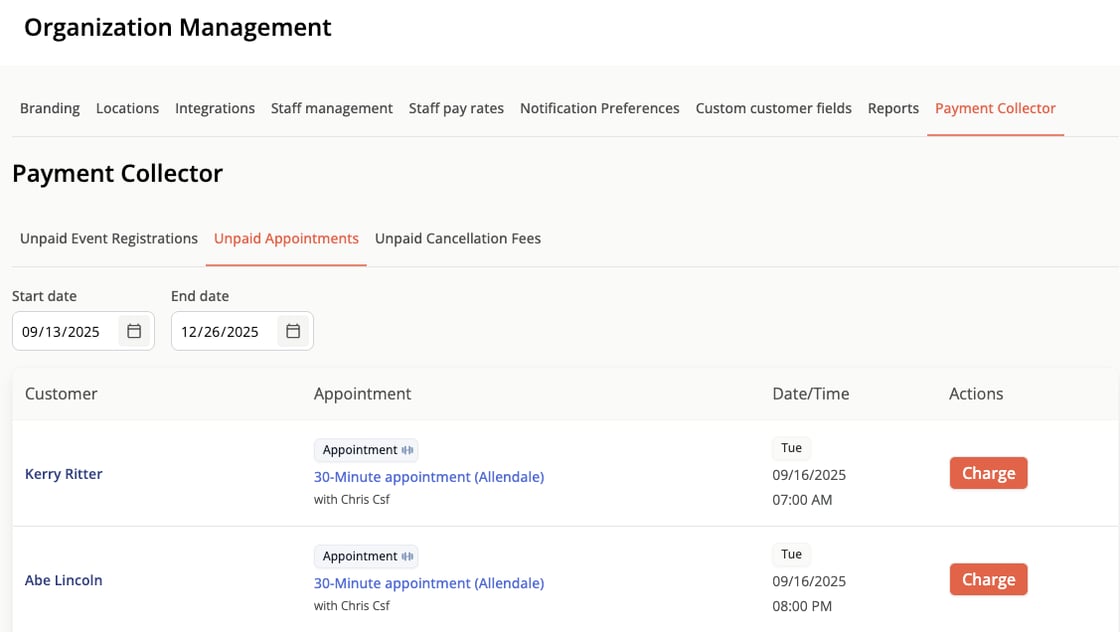The height and width of the screenshot is (632, 1120).
Task: Open Kerry Ritter's customer profile link
Action: click(64, 474)
